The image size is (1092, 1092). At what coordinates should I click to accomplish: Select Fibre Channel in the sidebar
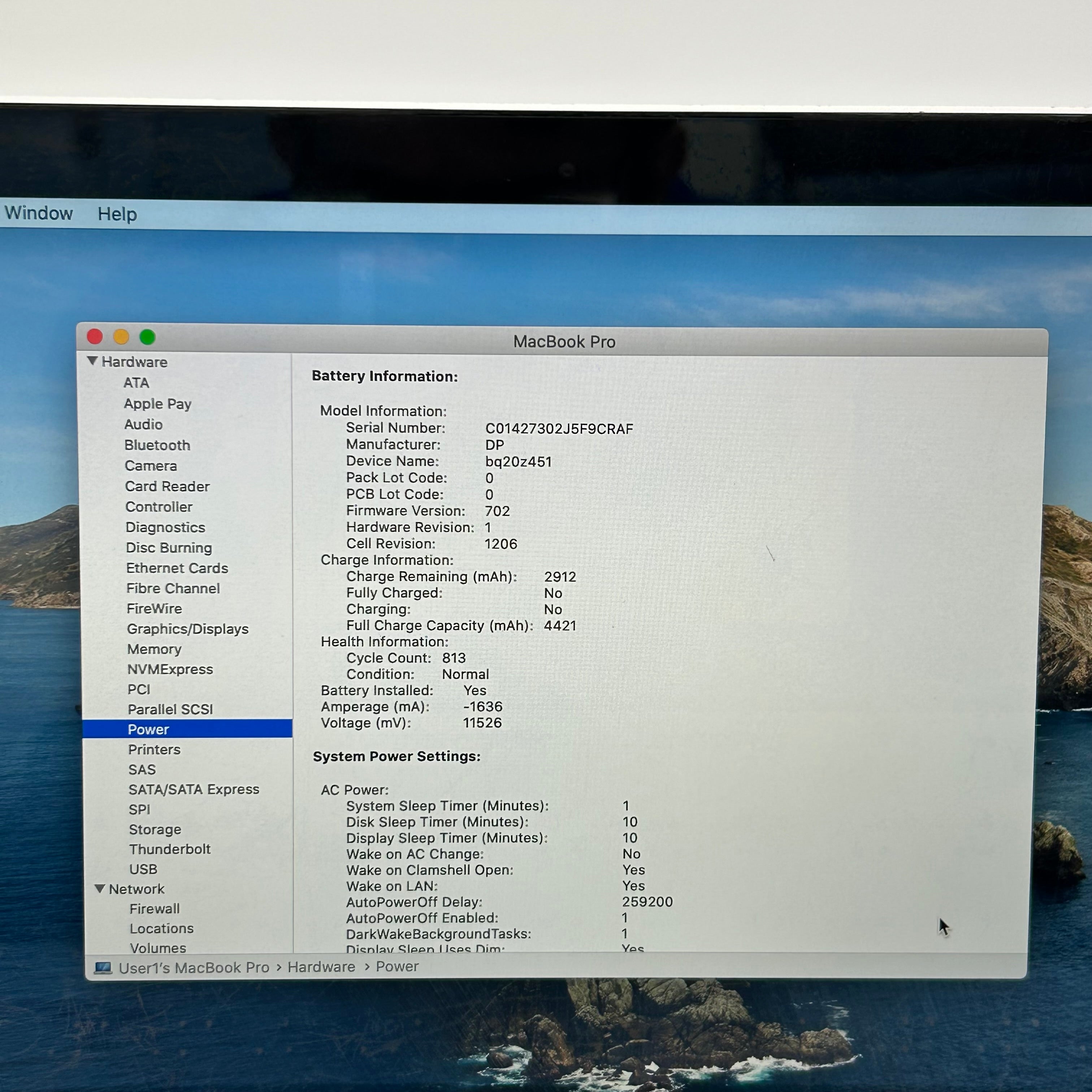tap(173, 588)
